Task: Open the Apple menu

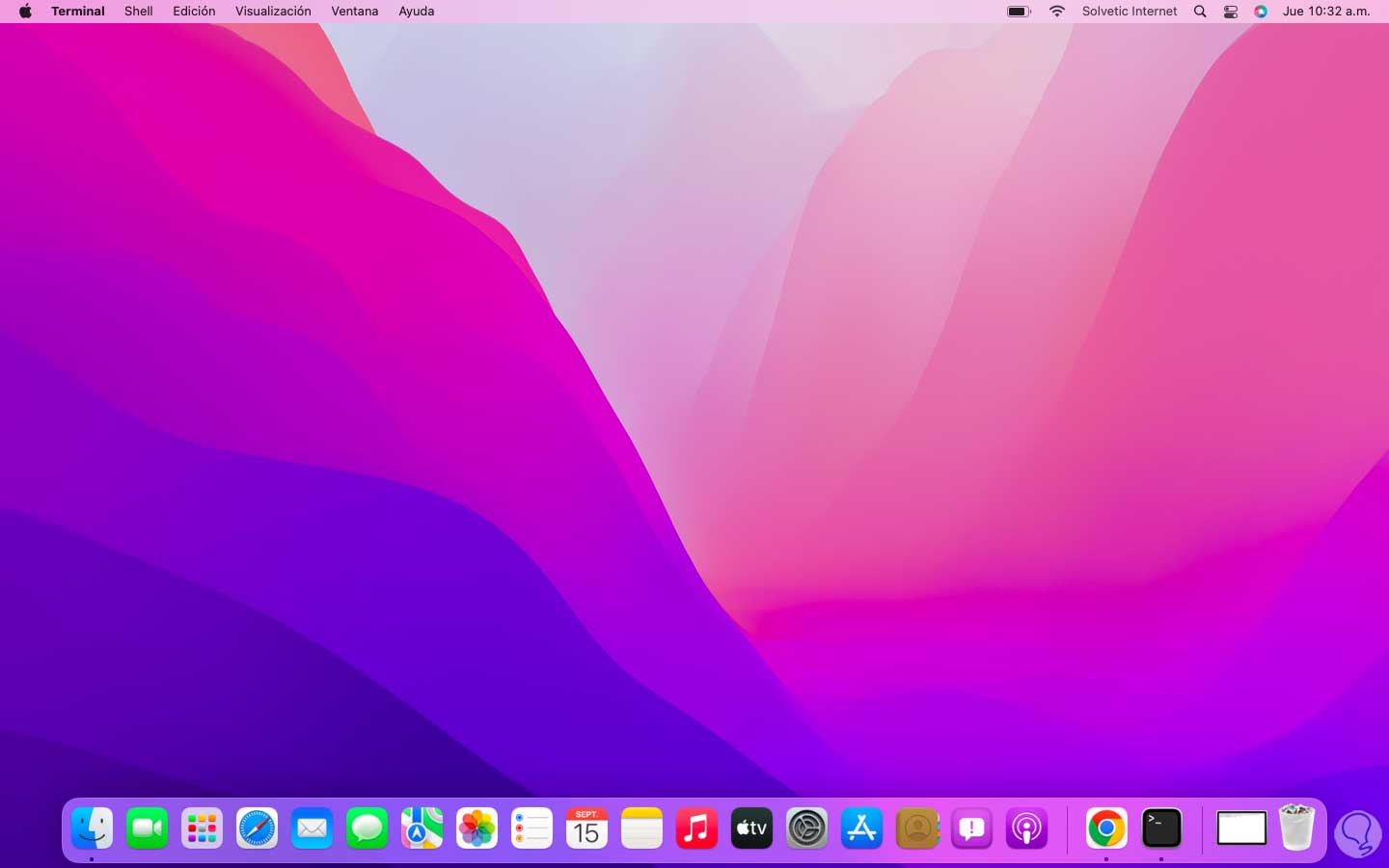Action: (25, 12)
